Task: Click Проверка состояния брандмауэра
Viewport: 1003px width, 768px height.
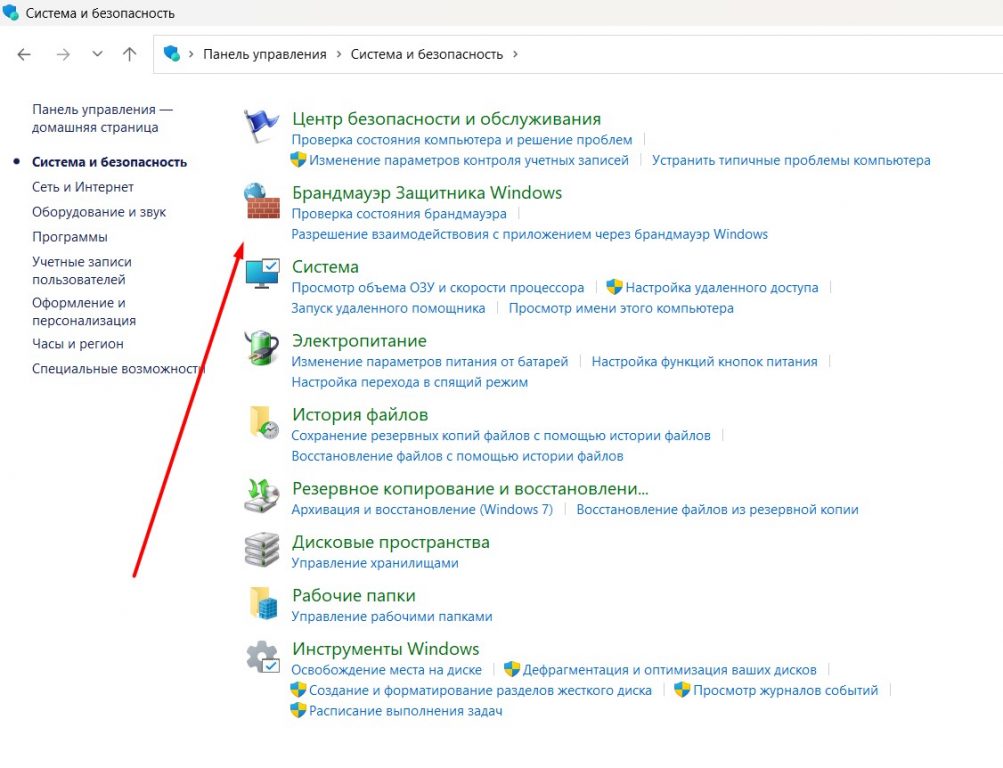Action: pos(399,214)
